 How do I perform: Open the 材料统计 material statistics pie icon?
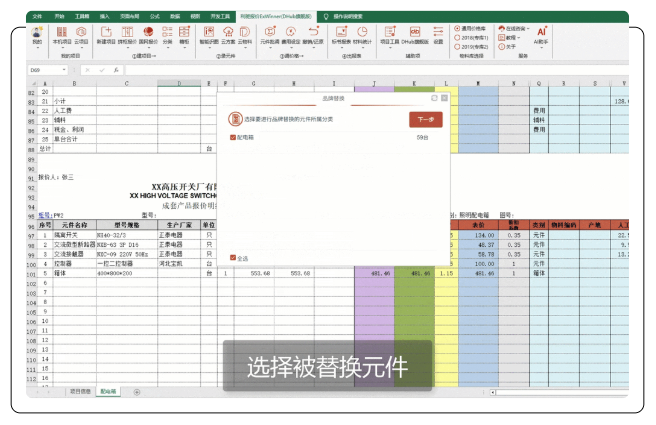tap(362, 32)
